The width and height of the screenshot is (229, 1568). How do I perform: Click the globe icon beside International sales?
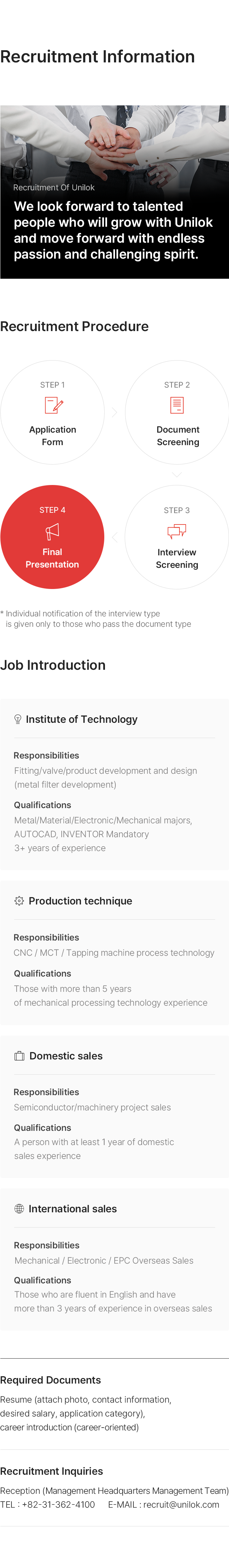19,1208
